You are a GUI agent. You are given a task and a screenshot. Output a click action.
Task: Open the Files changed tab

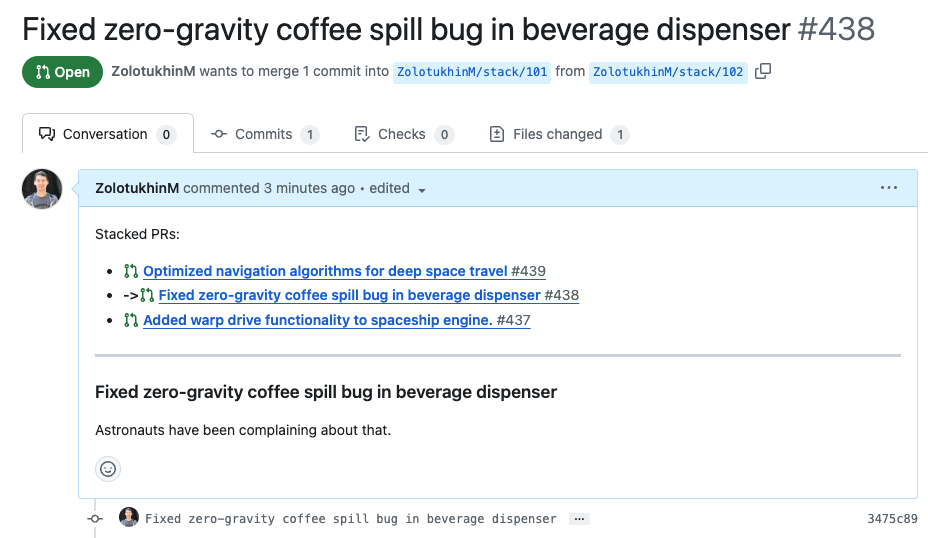[557, 134]
